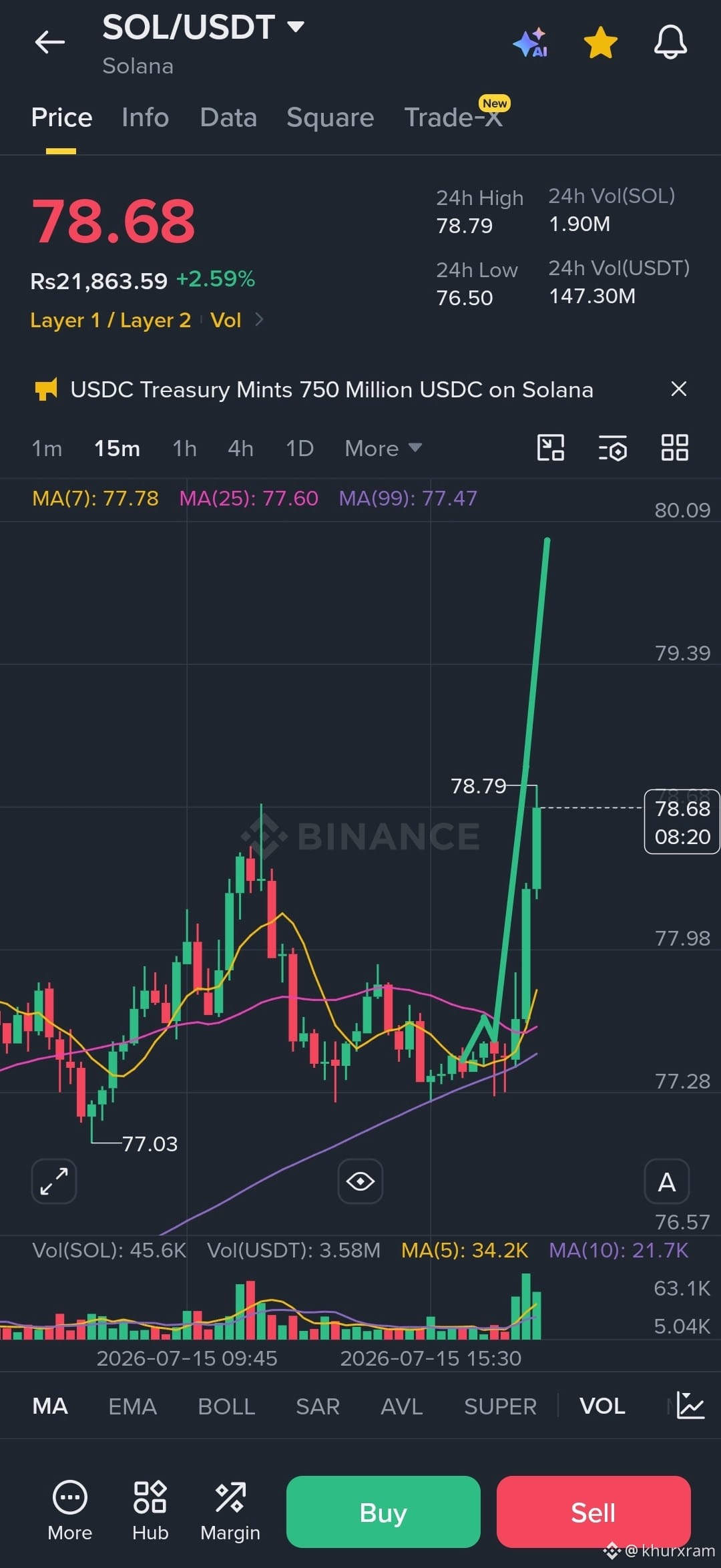This screenshot has height=1568, width=721.
Task: Select the 1D timeframe
Action: 299,448
